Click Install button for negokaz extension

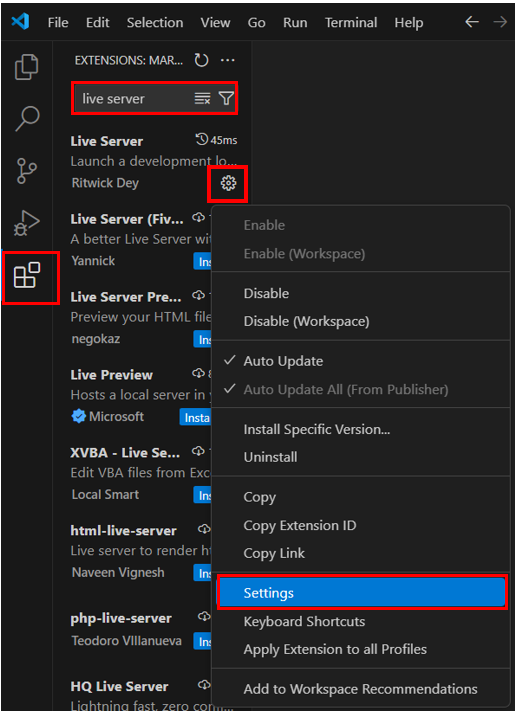[203, 340]
